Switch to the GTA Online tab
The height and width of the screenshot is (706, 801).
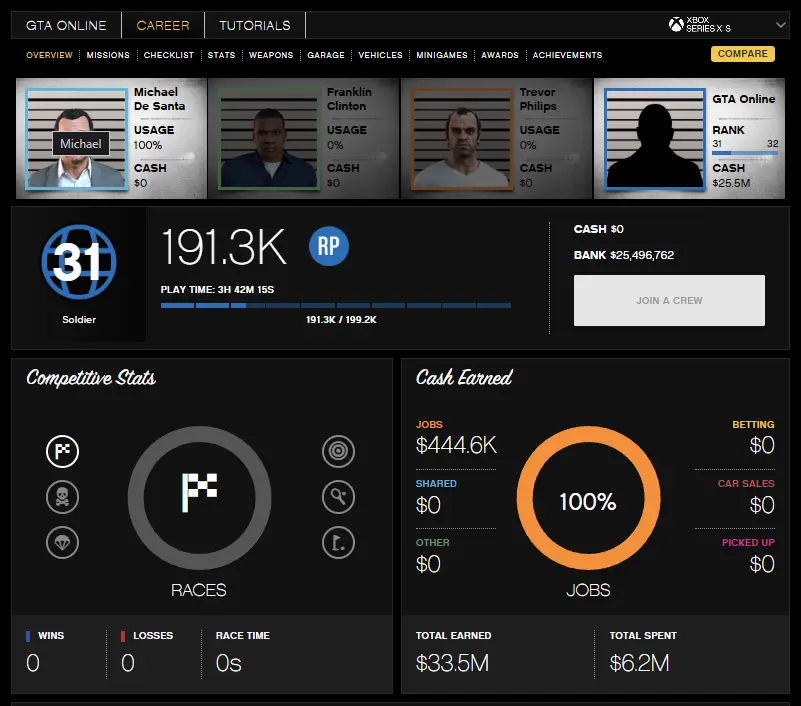pyautogui.click(x=66, y=25)
